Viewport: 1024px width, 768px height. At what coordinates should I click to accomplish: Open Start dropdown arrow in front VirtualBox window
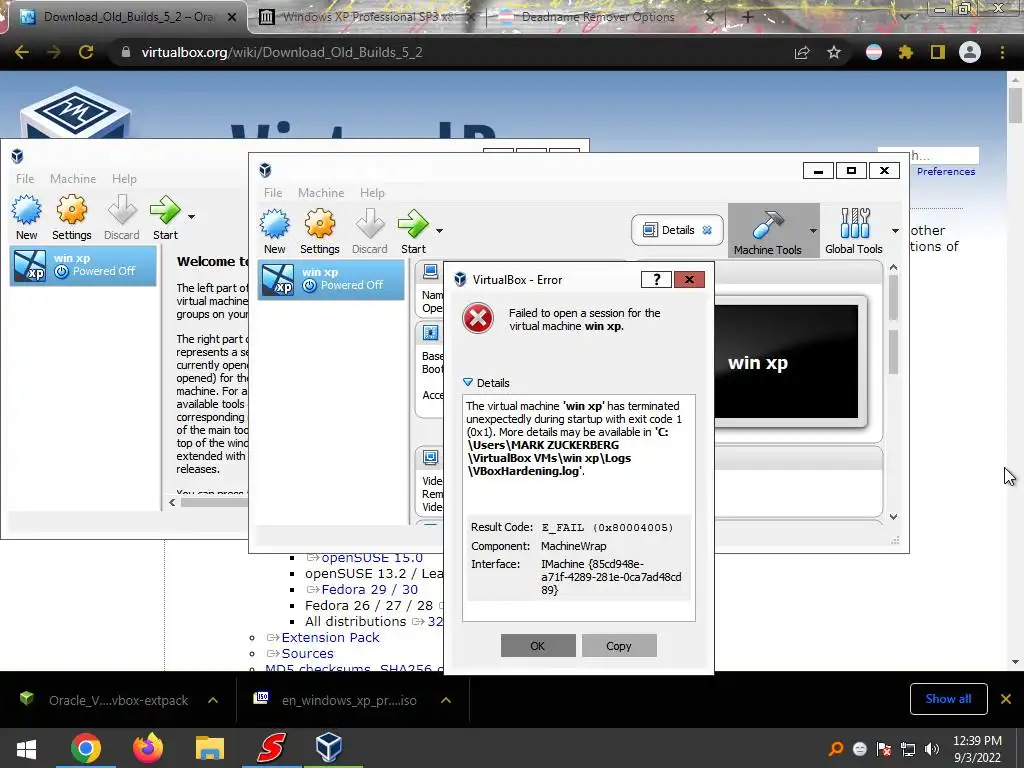pos(440,231)
